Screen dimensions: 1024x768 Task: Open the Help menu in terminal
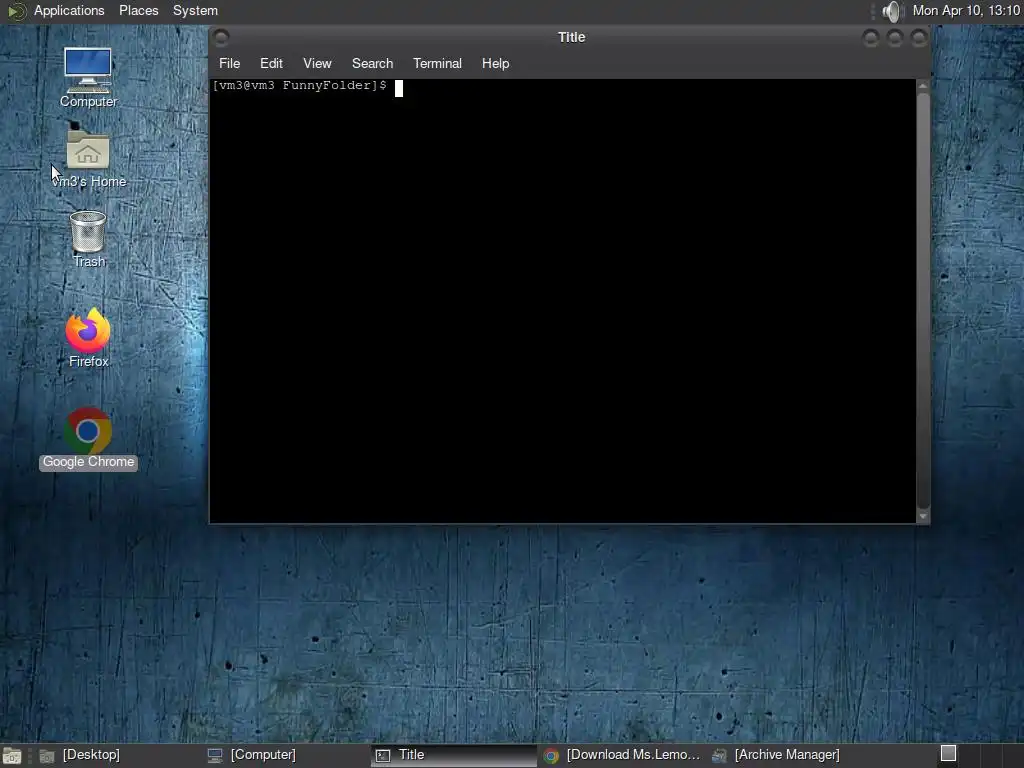click(495, 63)
